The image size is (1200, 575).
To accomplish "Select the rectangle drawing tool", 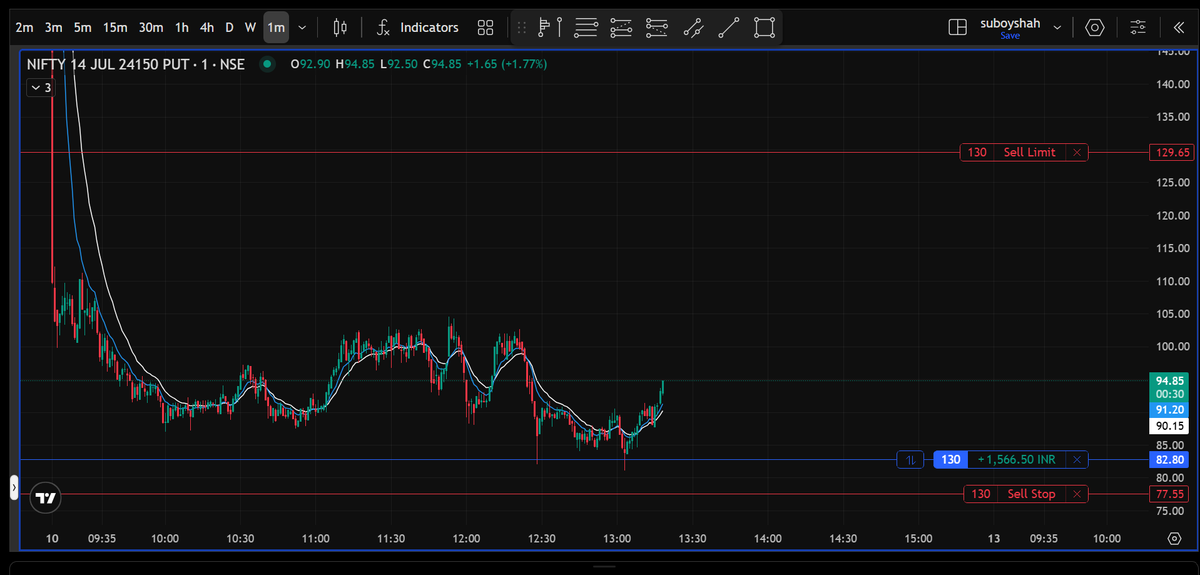I will 764,27.
